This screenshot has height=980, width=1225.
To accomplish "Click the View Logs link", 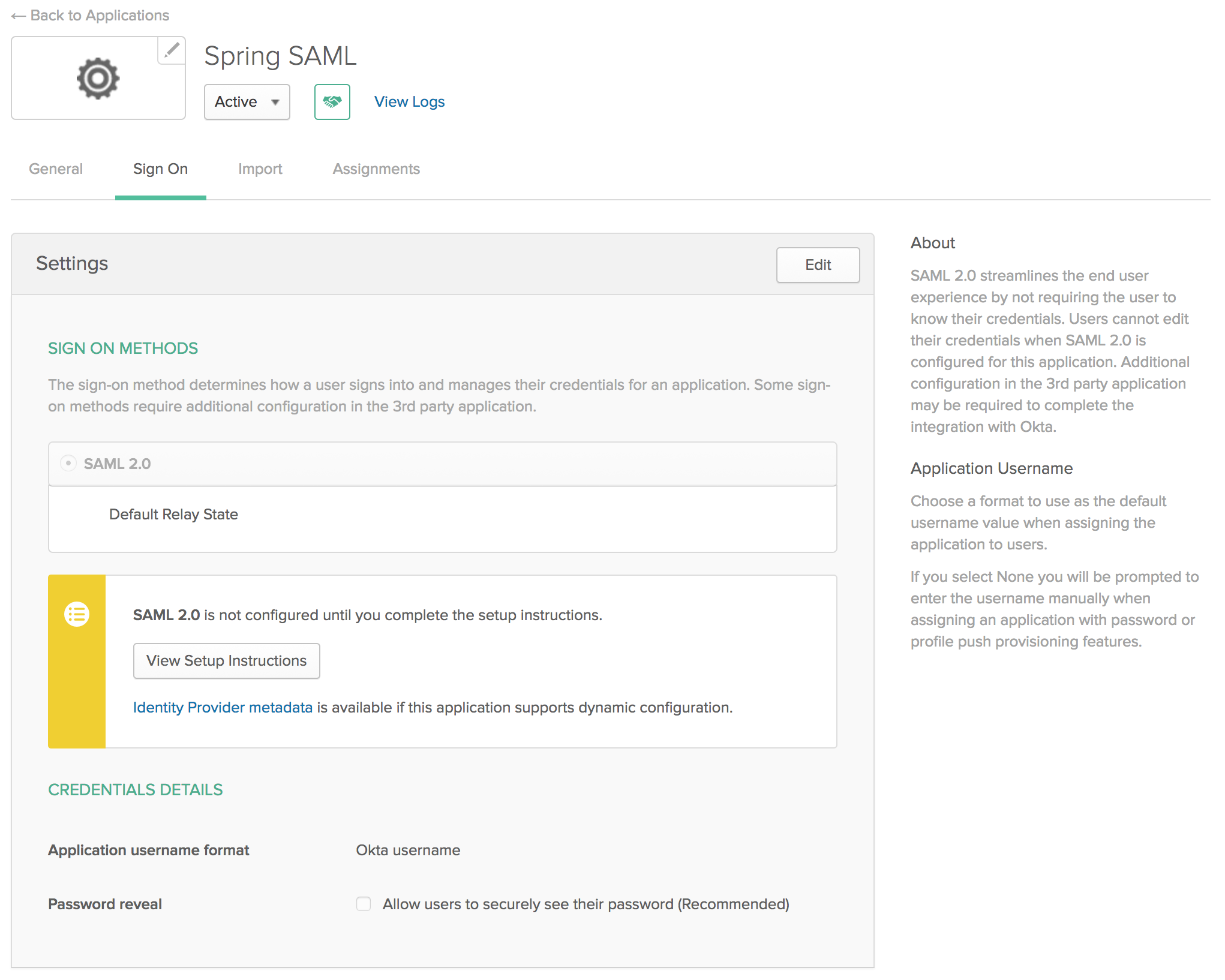I will (408, 101).
